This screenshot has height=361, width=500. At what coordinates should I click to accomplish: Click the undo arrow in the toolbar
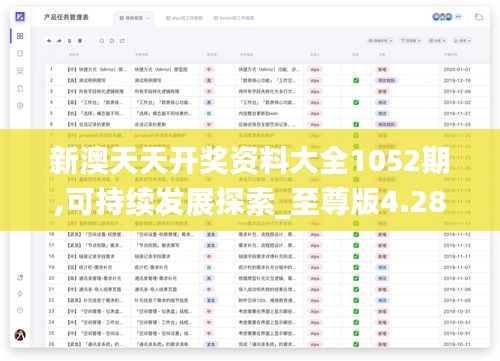49,41
